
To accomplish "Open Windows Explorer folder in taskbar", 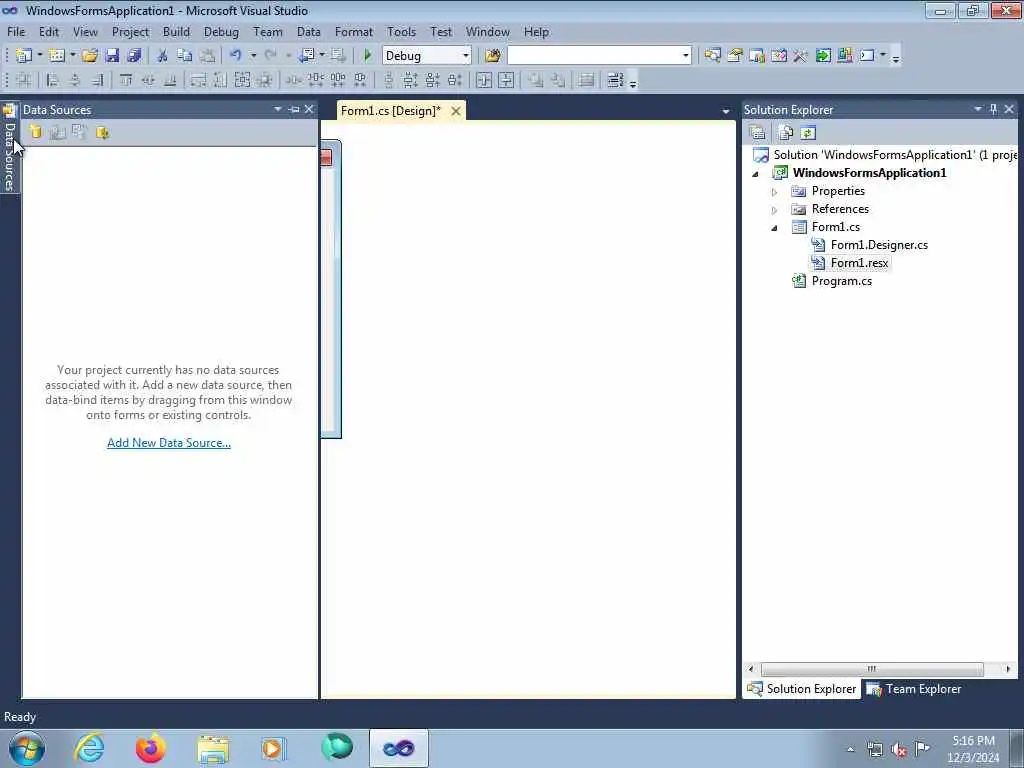I will pyautogui.click(x=213, y=748).
